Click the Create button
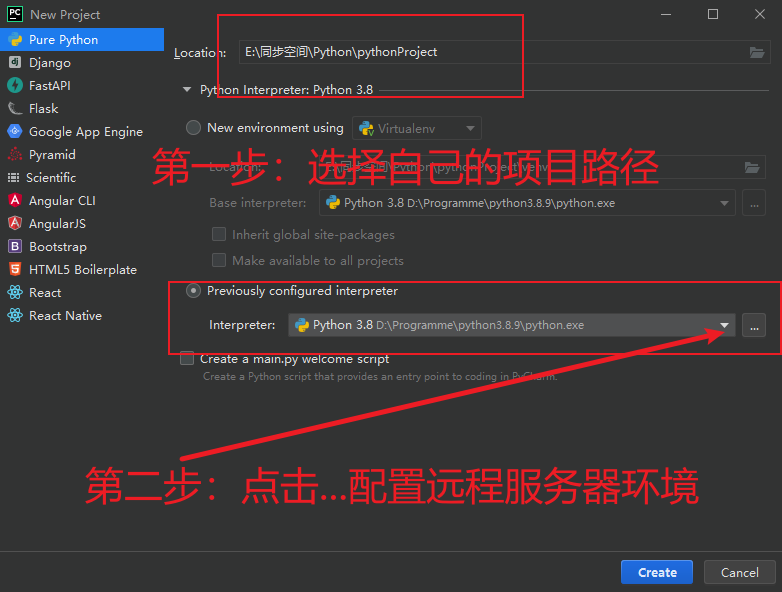This screenshot has width=782, height=592. pos(657,572)
